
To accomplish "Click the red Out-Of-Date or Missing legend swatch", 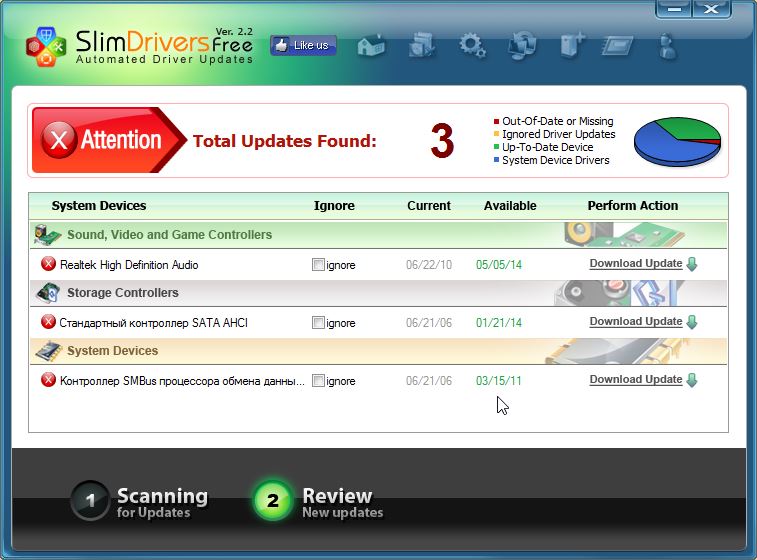I will click(x=496, y=121).
